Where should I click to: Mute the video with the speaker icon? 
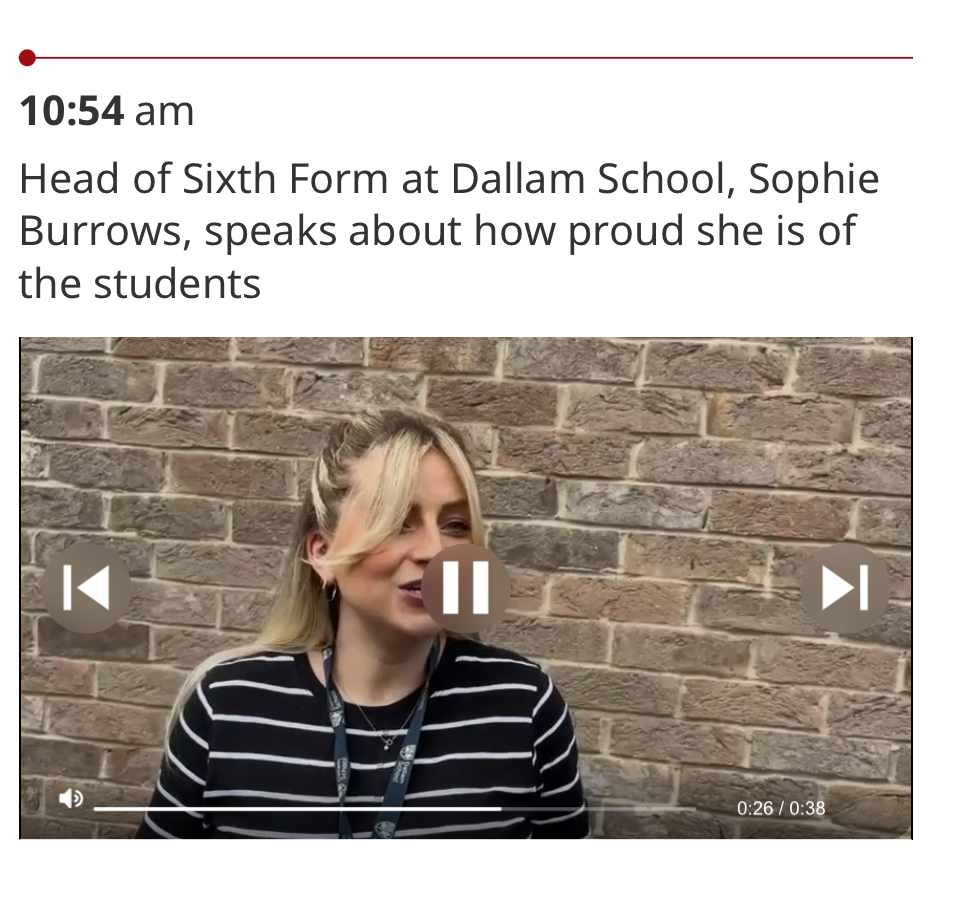(x=71, y=798)
